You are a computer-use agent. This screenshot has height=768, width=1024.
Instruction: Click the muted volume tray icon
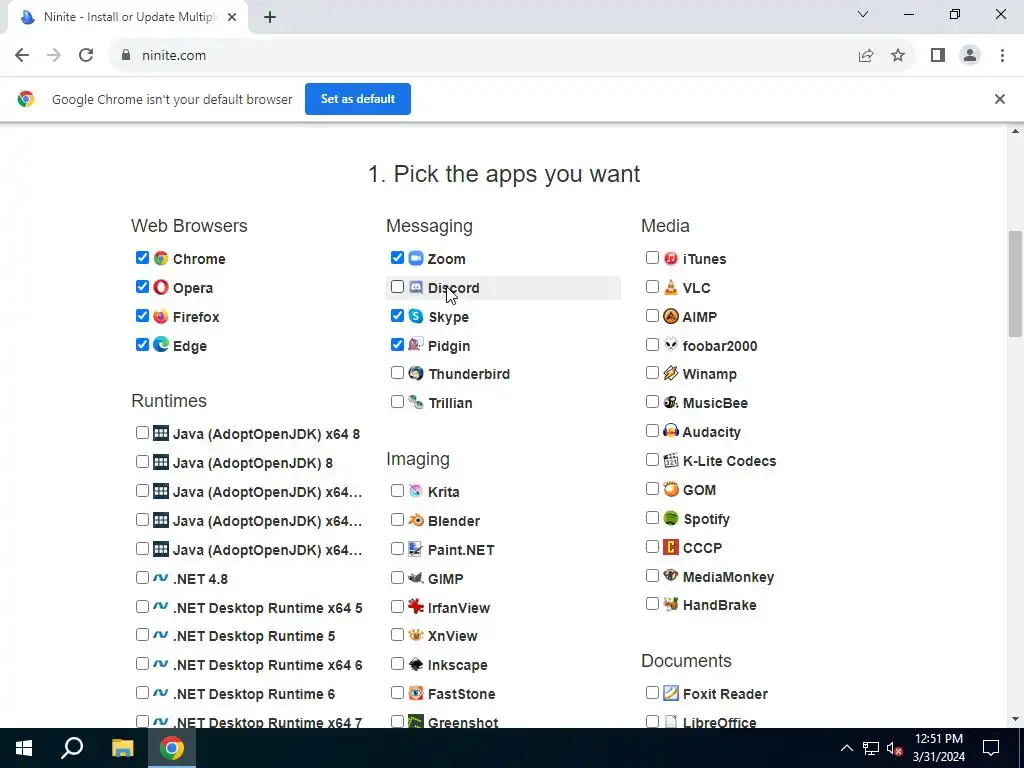[894, 748]
